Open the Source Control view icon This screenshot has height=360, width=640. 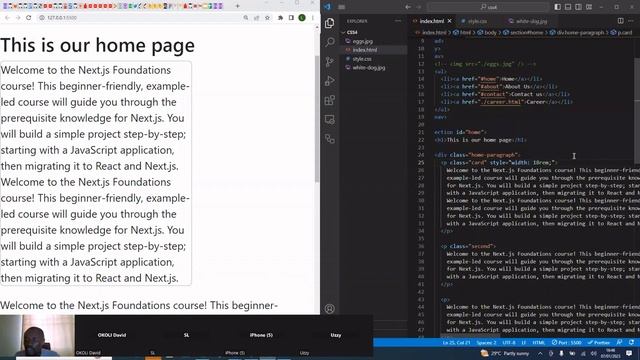330,62
